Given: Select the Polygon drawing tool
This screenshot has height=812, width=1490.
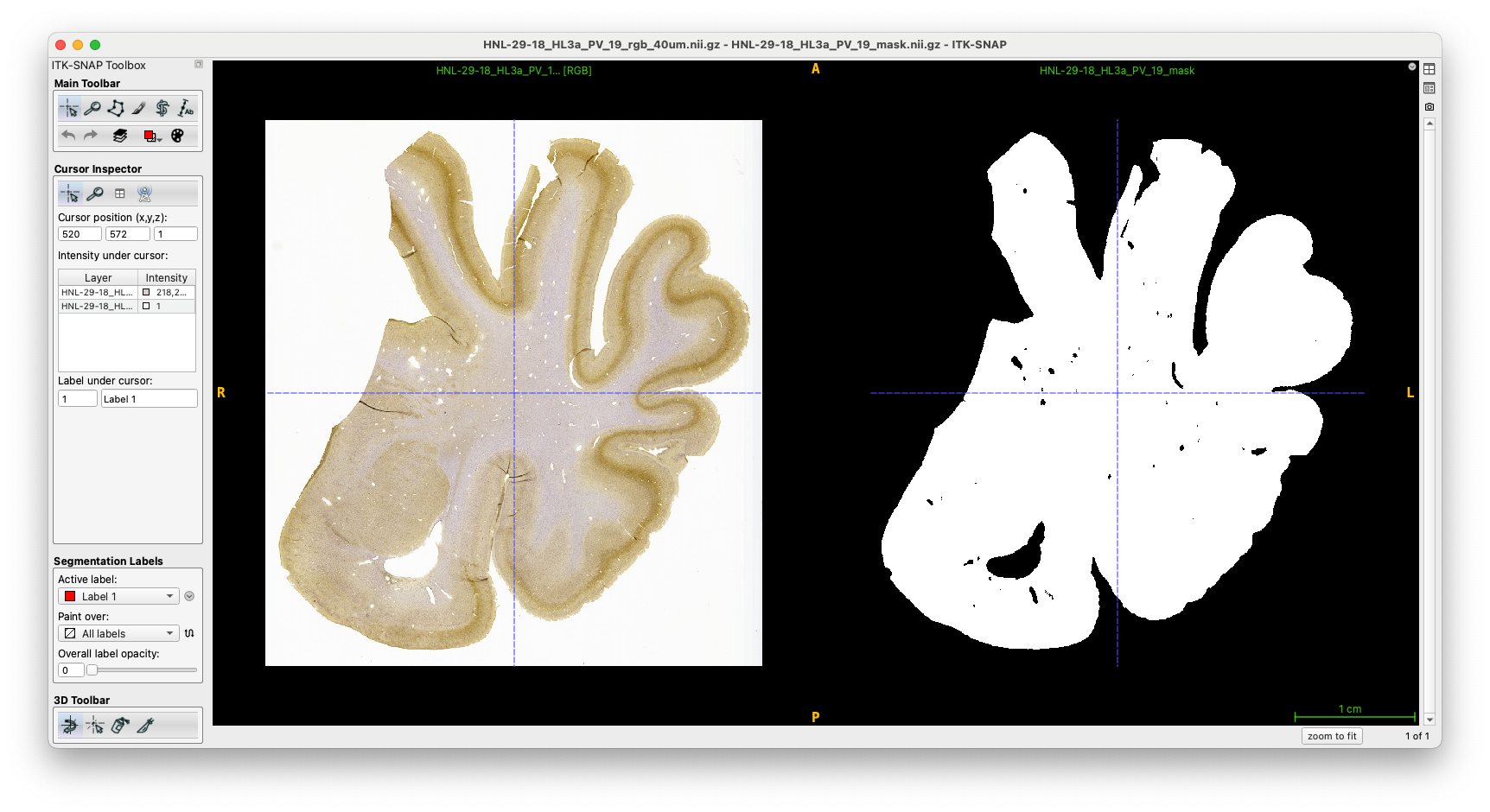Looking at the screenshot, I should point(116,108).
